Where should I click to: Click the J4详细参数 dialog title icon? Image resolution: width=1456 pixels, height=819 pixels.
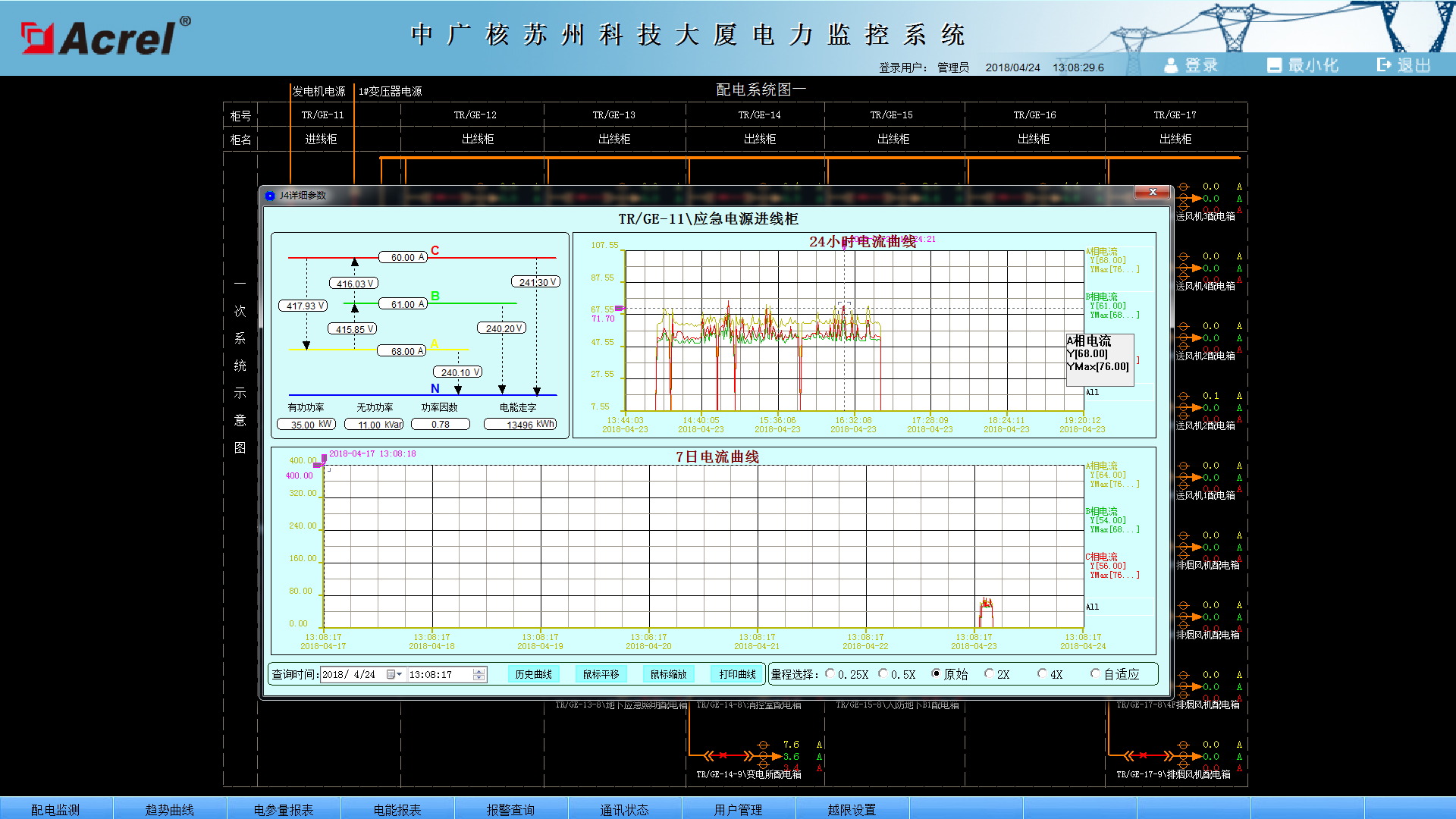point(270,196)
